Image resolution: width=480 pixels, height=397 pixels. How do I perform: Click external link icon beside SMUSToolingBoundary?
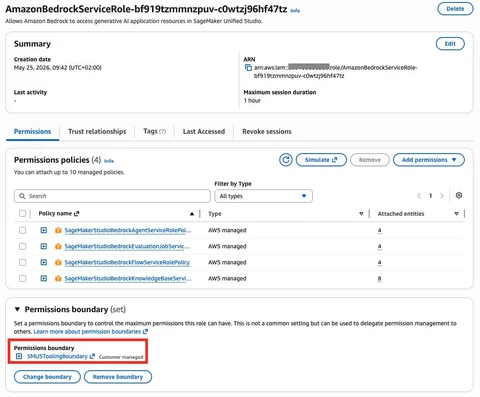(x=92, y=356)
